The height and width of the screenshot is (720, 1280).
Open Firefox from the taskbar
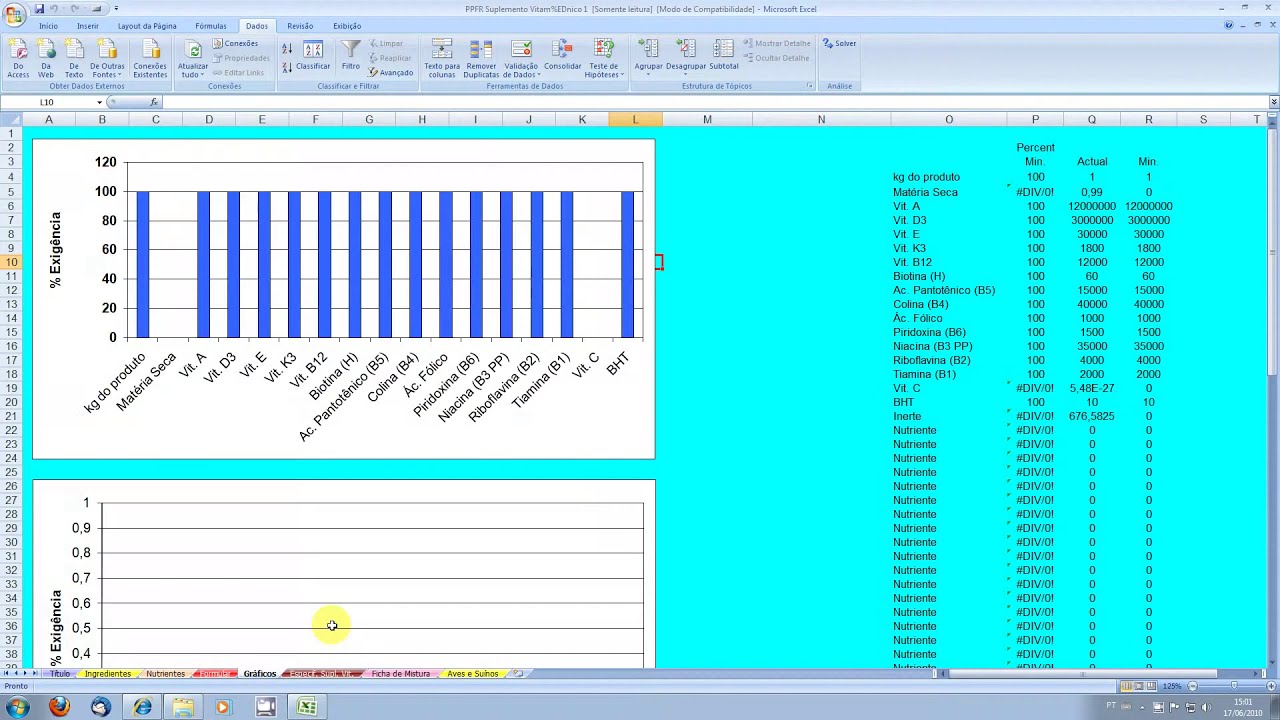click(59, 707)
